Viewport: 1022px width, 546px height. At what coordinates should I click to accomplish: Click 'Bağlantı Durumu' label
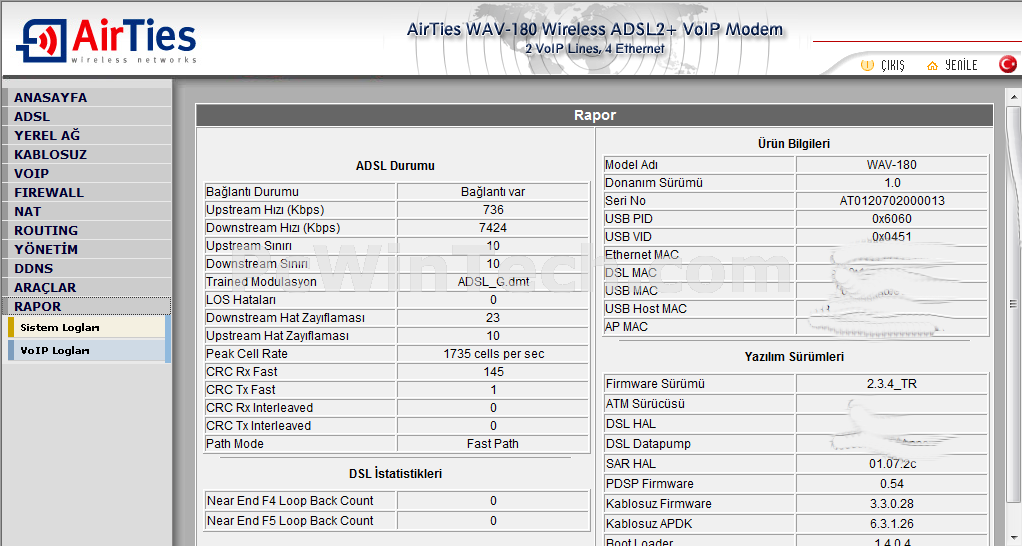pyautogui.click(x=252, y=192)
